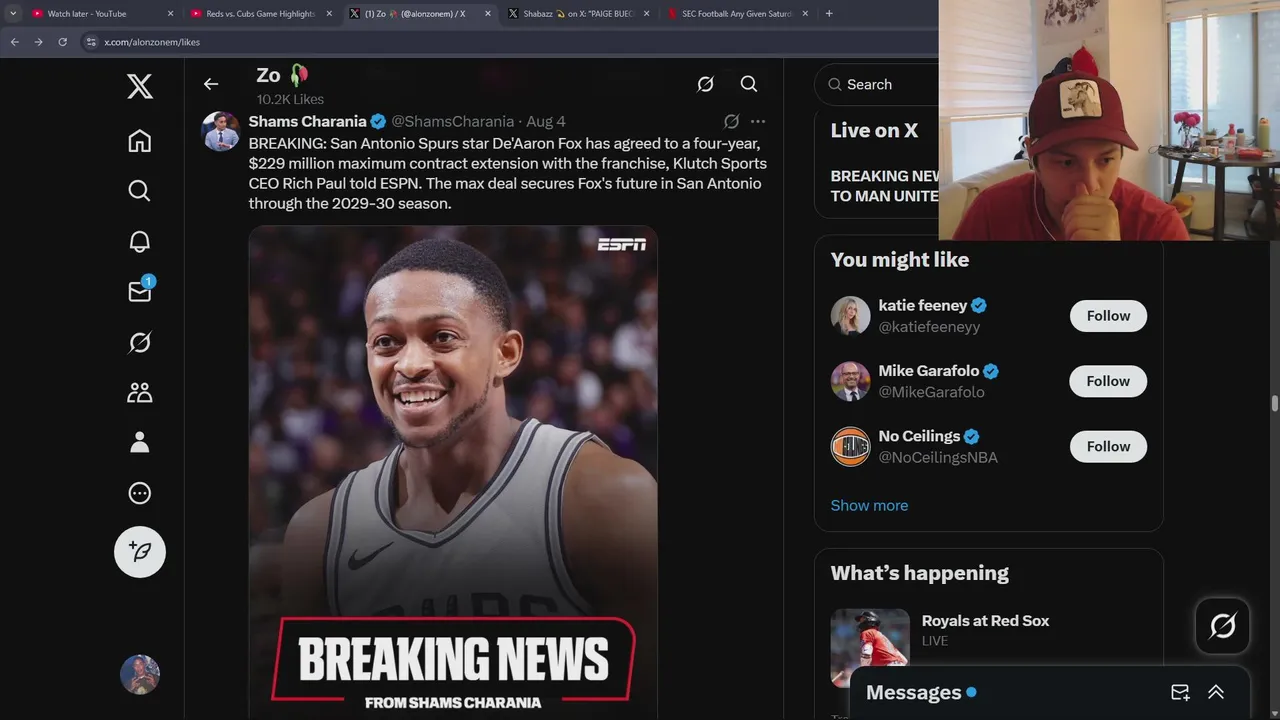1280x720 pixels.
Task: Click @ShamsCharania handle
Action: 452,121
